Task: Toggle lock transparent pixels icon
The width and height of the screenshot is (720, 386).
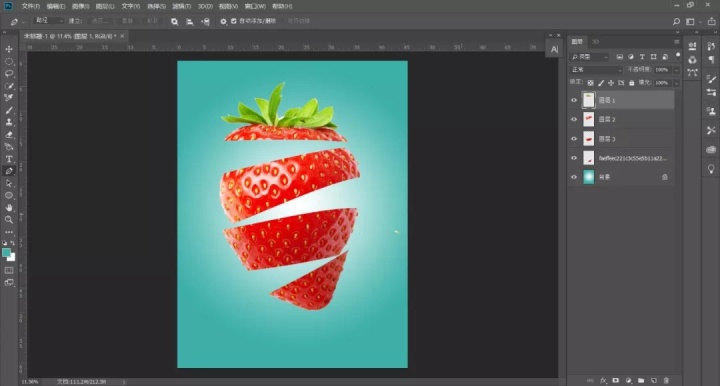Action: pyautogui.click(x=591, y=83)
